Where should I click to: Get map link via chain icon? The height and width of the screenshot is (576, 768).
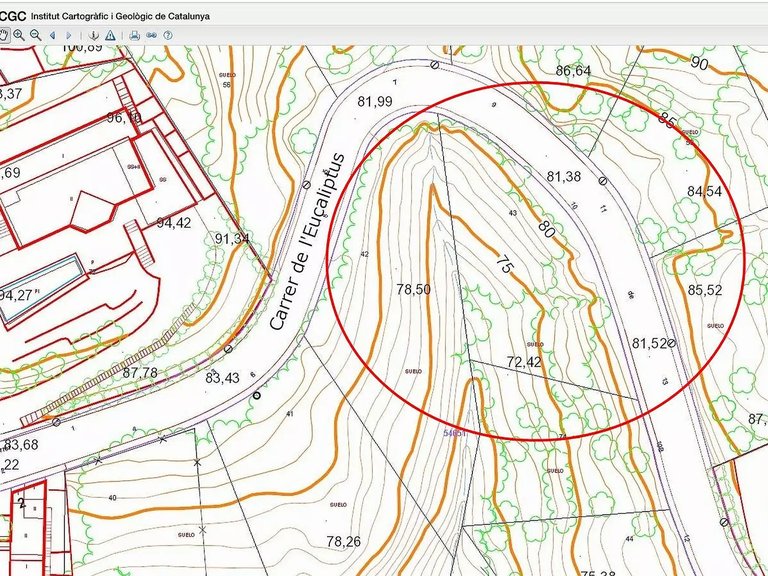(151, 35)
